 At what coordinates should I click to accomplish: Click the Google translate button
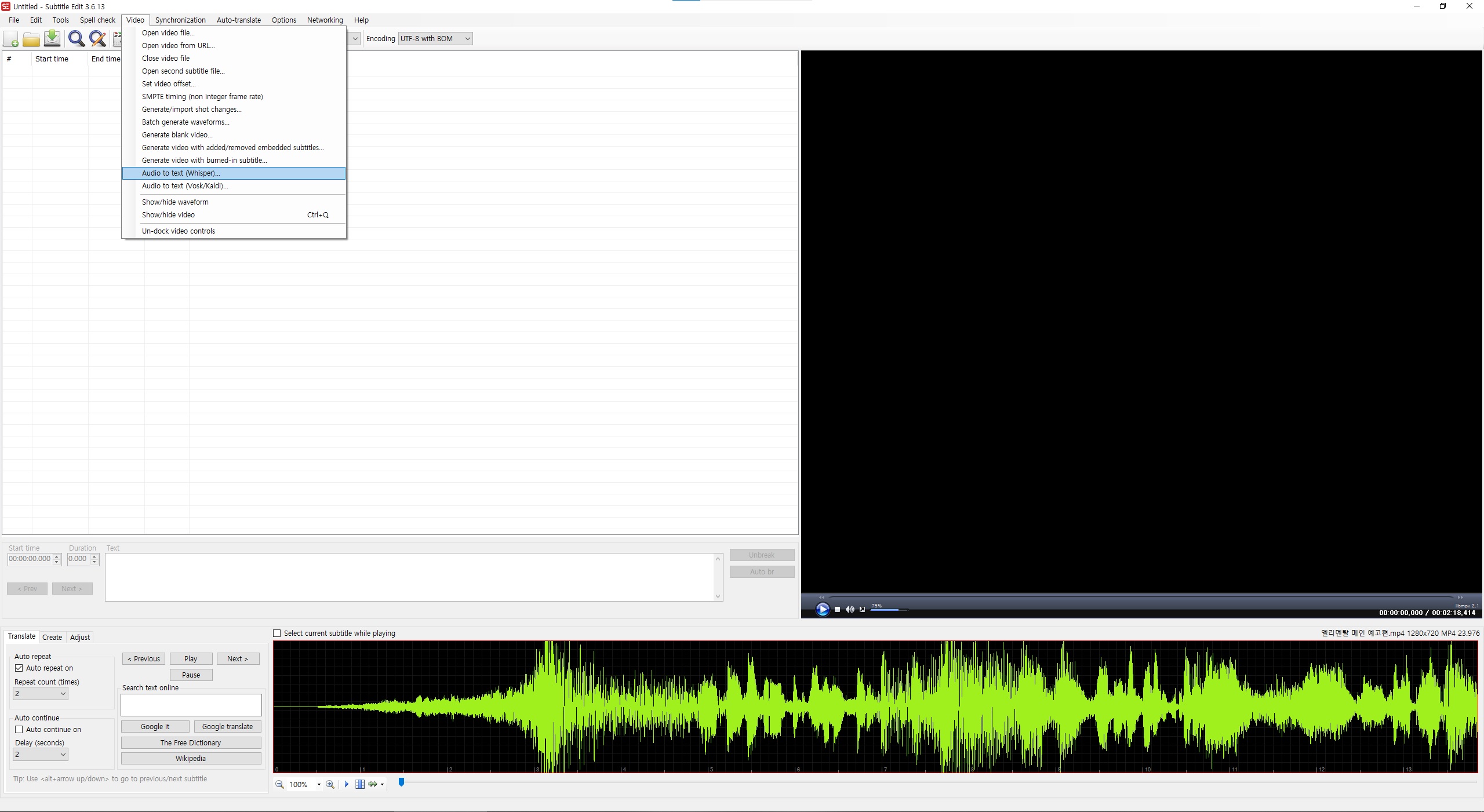(227, 726)
